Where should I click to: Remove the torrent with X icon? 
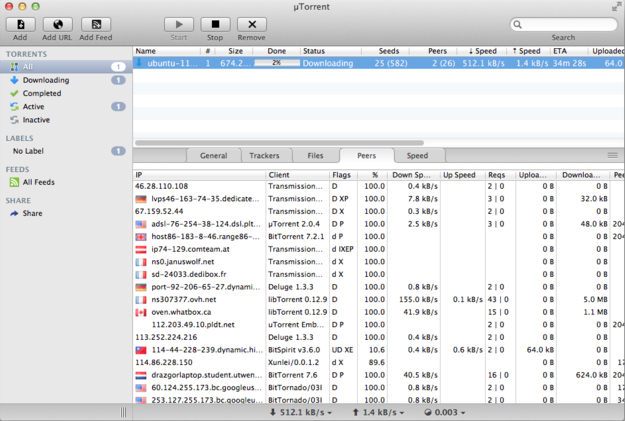252,24
